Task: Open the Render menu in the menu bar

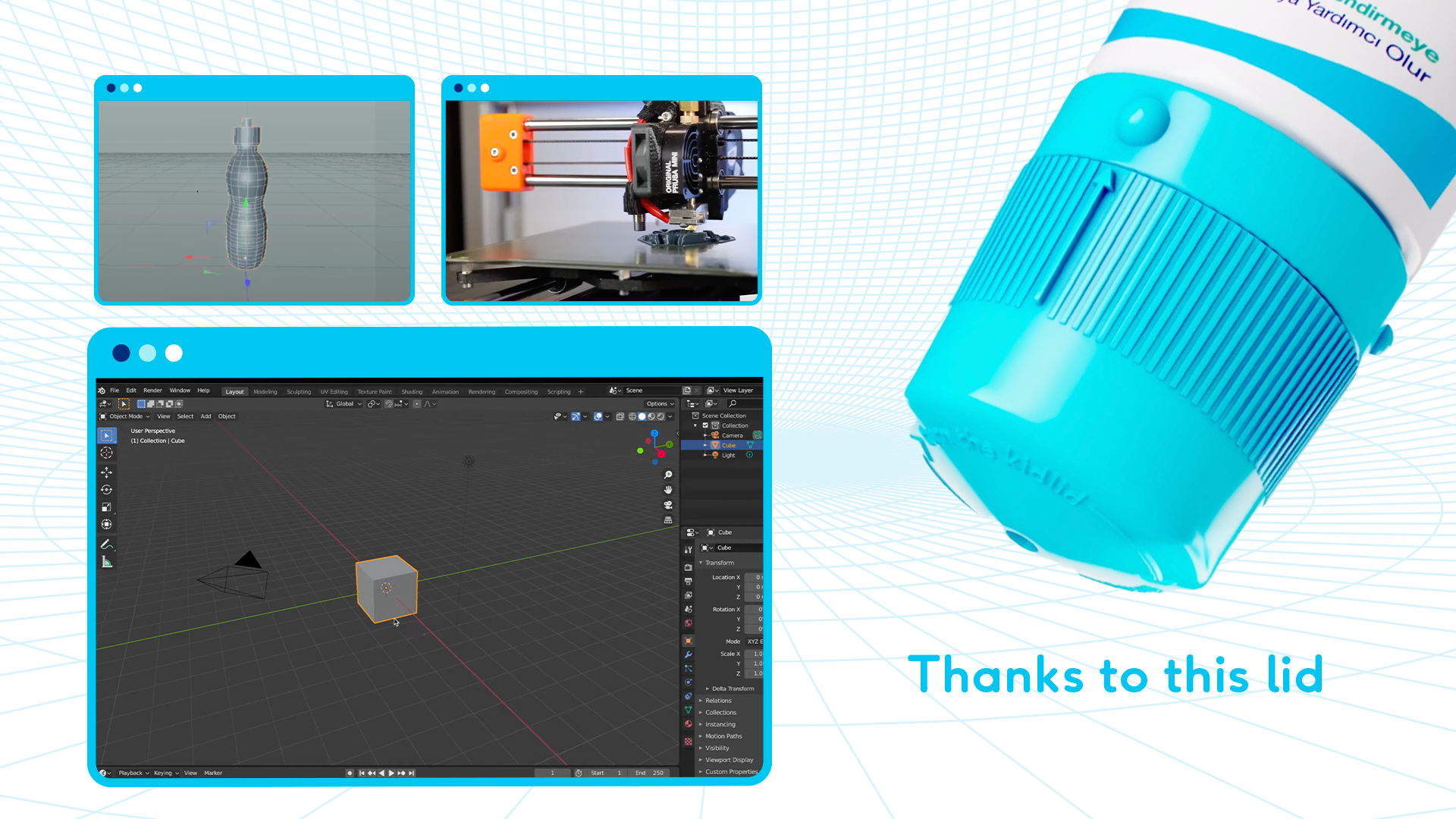Action: tap(152, 391)
